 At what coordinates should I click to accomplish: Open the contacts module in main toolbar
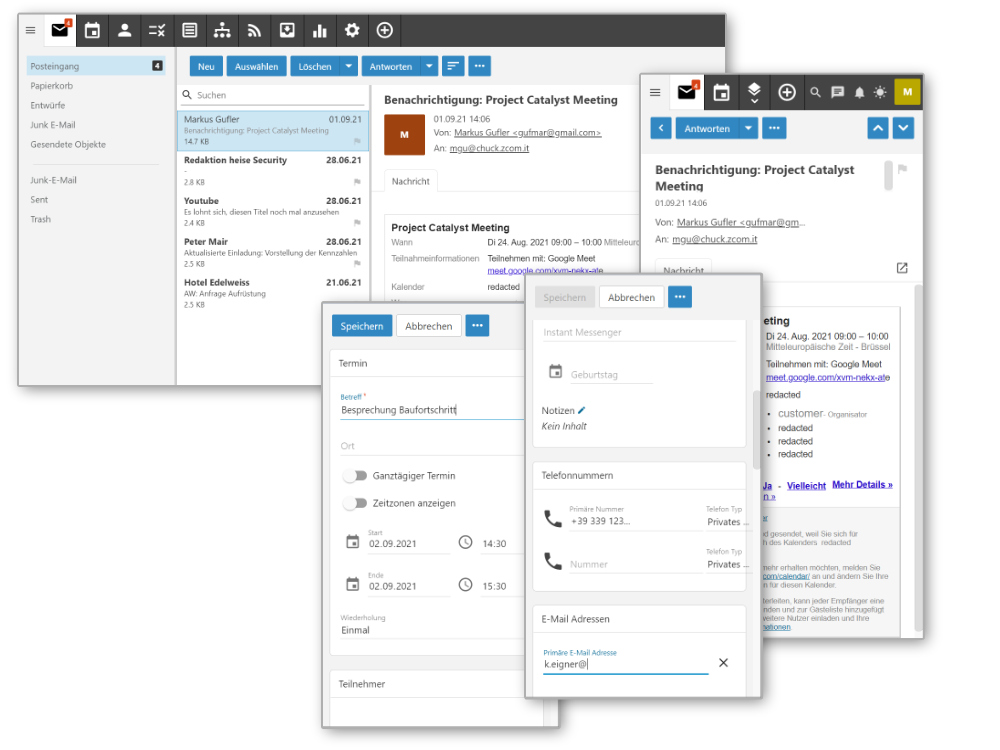(x=124, y=30)
